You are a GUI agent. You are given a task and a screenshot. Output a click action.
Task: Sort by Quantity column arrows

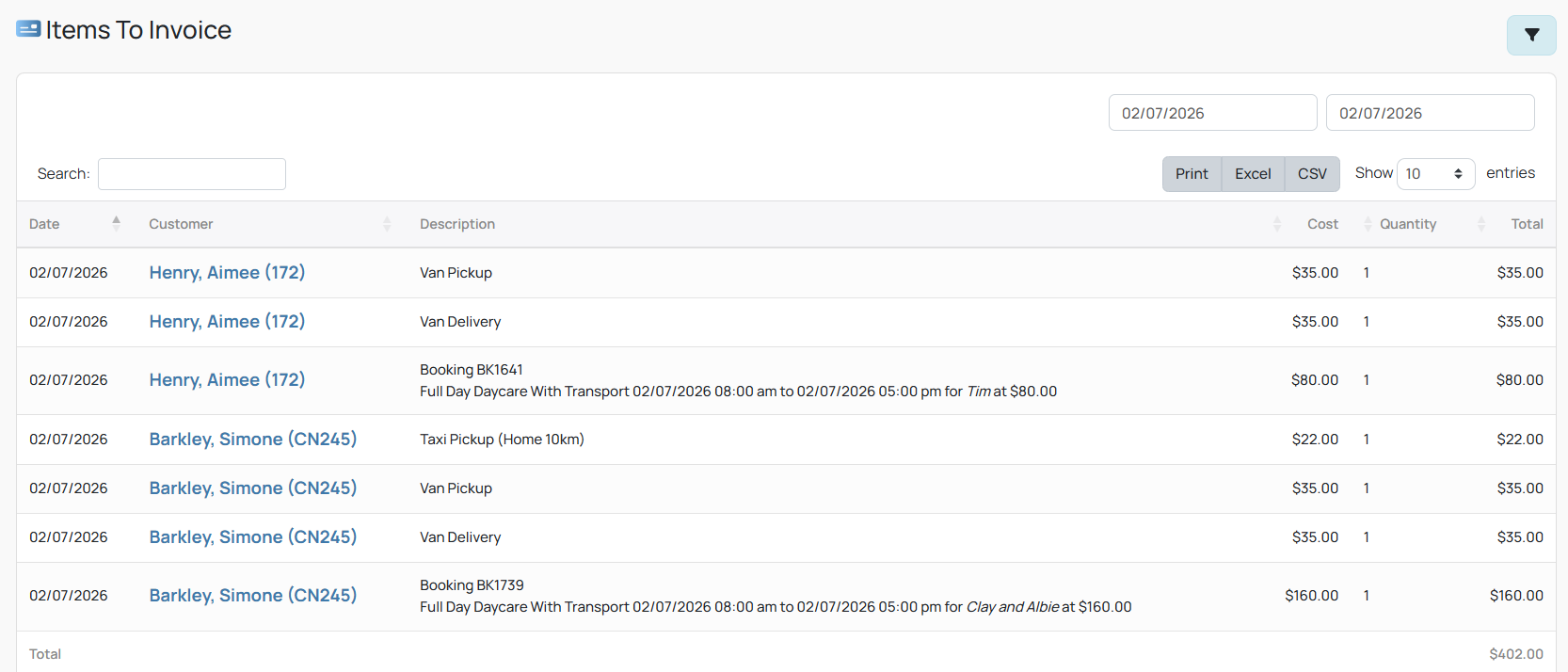point(1481,223)
